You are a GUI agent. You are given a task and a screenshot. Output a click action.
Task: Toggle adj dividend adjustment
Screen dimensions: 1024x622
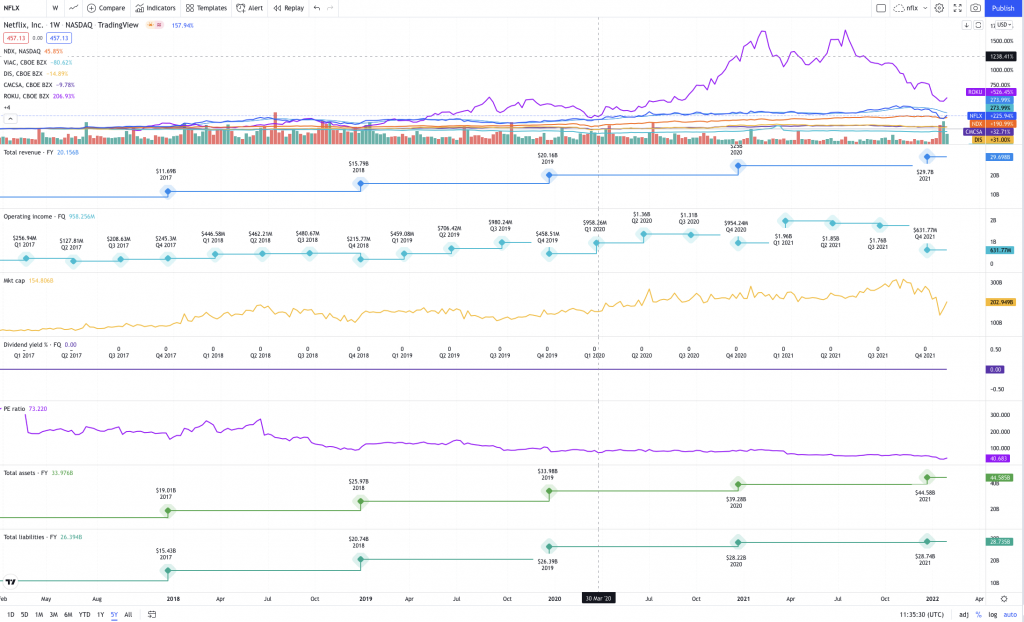pyautogui.click(x=964, y=615)
